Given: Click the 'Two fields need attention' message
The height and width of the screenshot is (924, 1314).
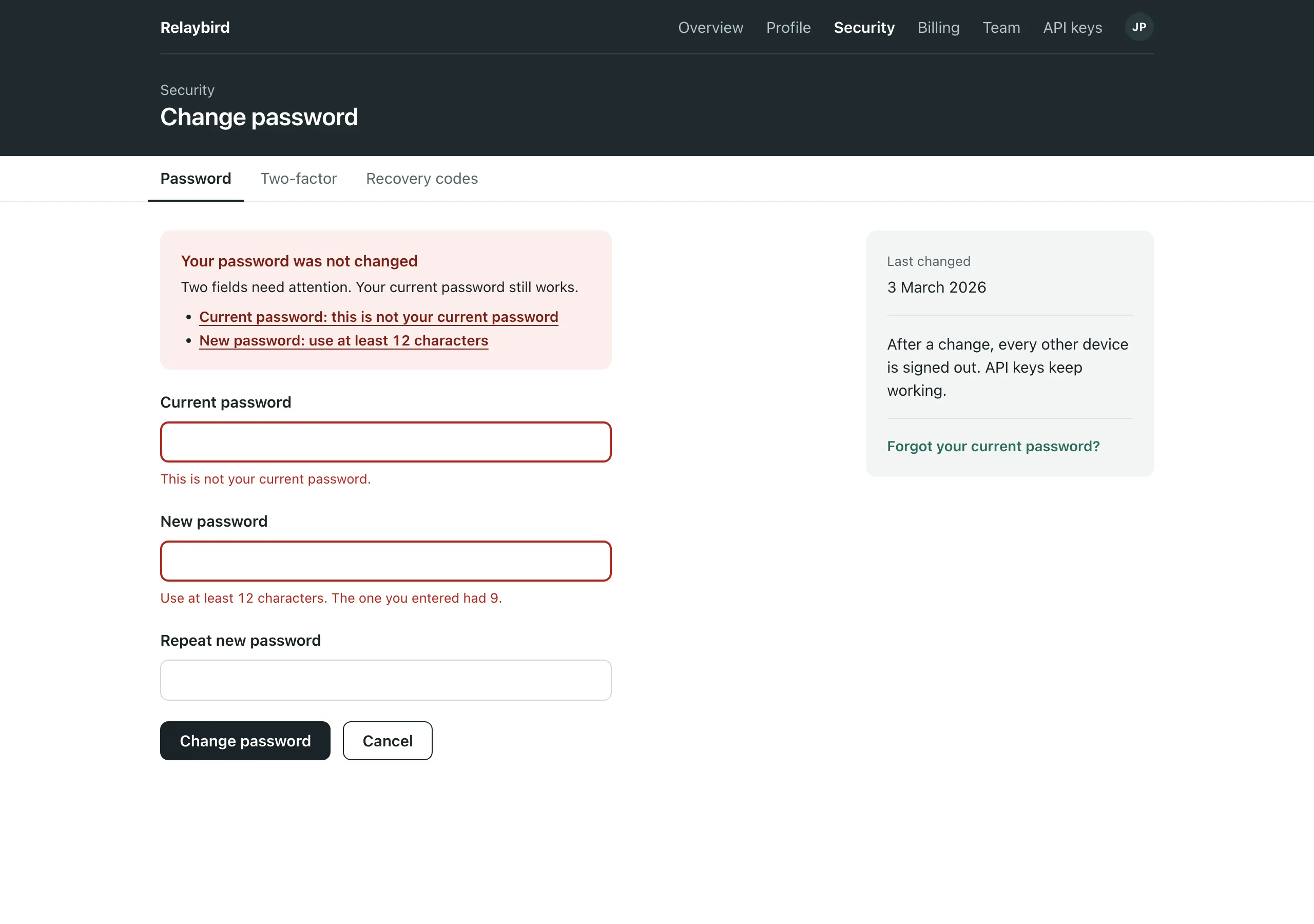Looking at the screenshot, I should (x=379, y=287).
